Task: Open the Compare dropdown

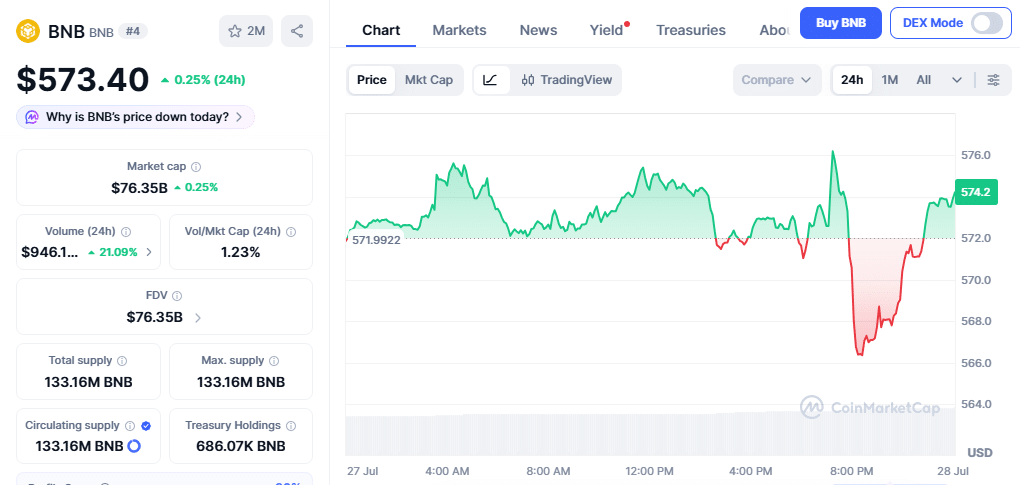Action: coord(777,80)
